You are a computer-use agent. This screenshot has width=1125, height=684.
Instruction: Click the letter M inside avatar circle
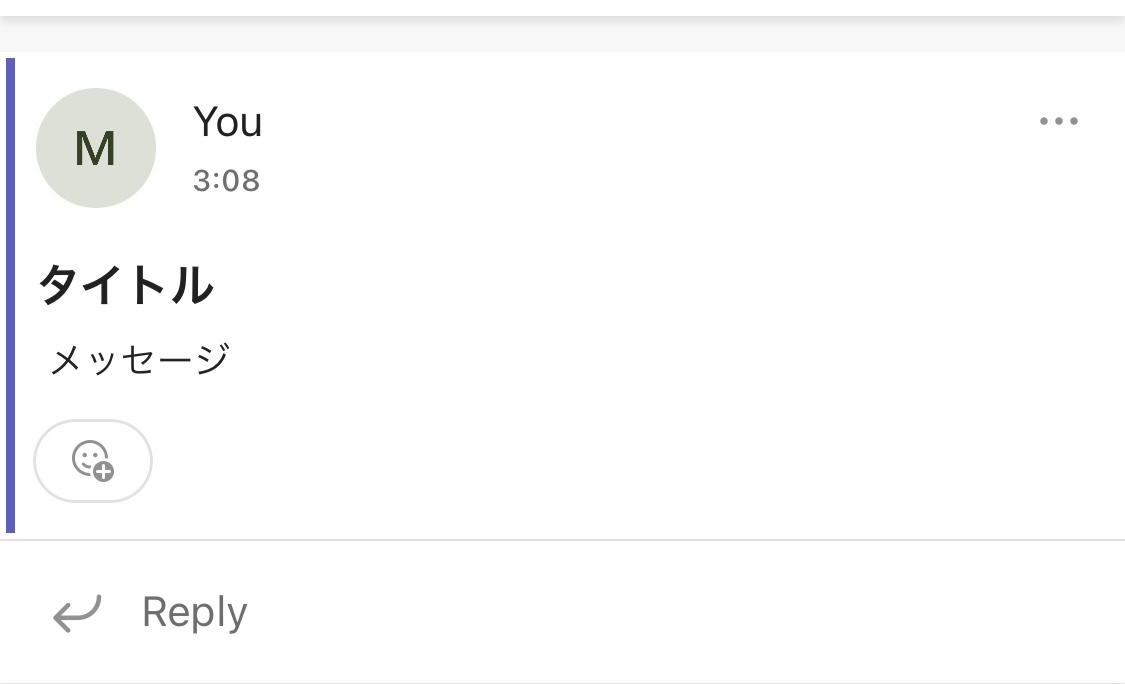(95, 149)
